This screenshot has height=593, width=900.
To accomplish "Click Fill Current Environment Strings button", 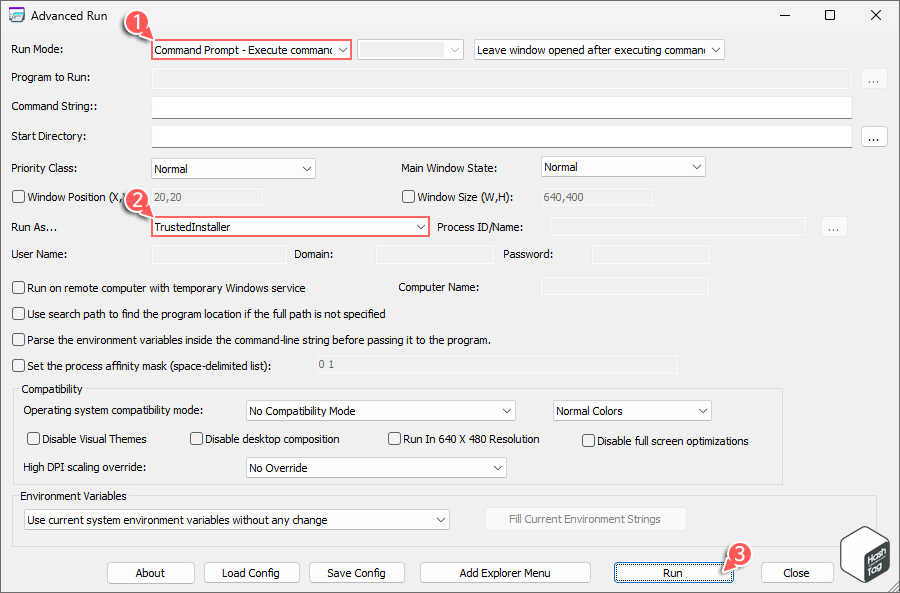I will tap(585, 519).
